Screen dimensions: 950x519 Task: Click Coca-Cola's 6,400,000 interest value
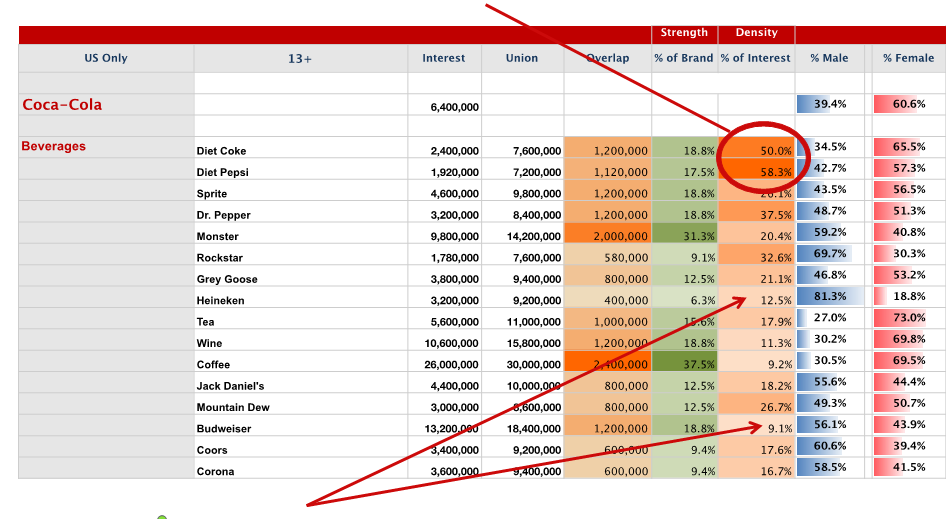tap(454, 107)
